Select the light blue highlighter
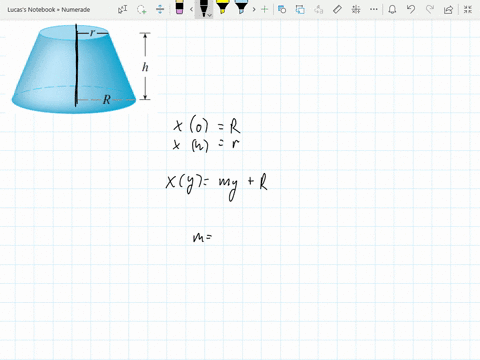480x360 pixels. (x=241, y=7)
